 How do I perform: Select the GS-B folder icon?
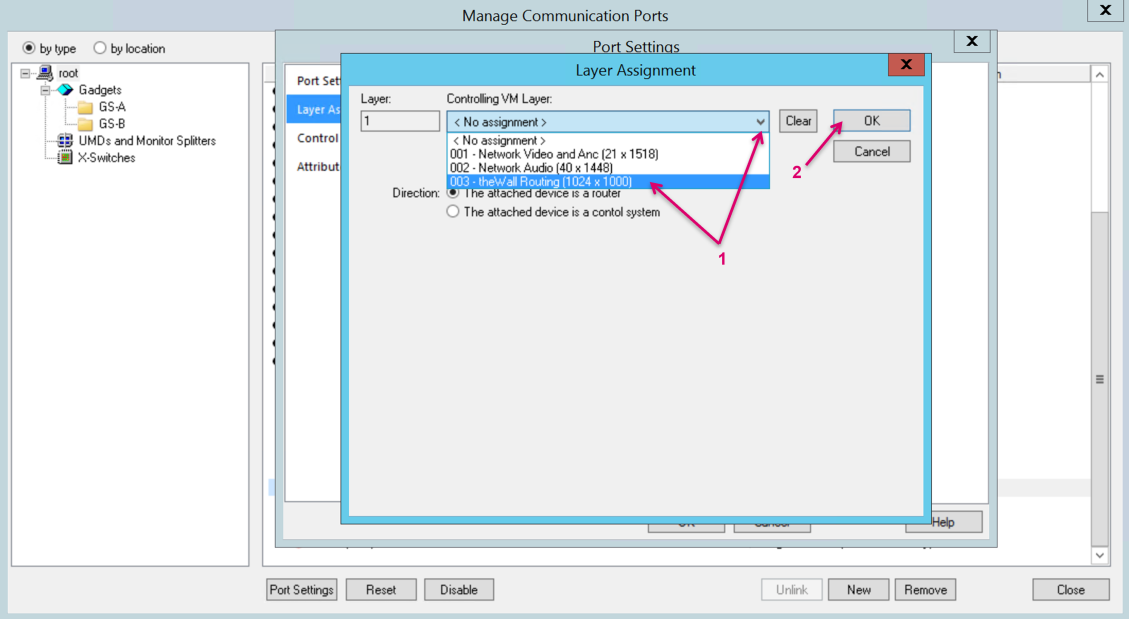pos(84,124)
